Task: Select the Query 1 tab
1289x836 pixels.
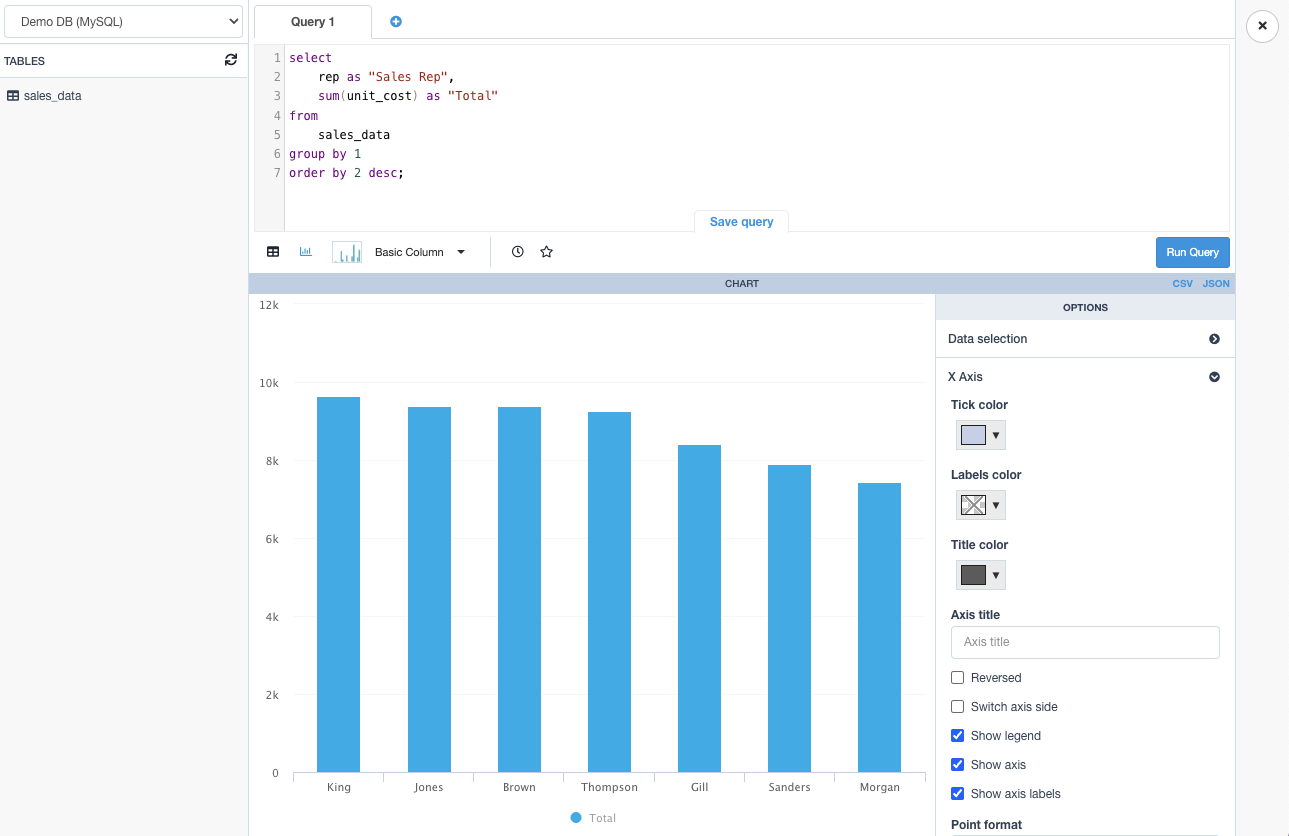Action: (313, 22)
